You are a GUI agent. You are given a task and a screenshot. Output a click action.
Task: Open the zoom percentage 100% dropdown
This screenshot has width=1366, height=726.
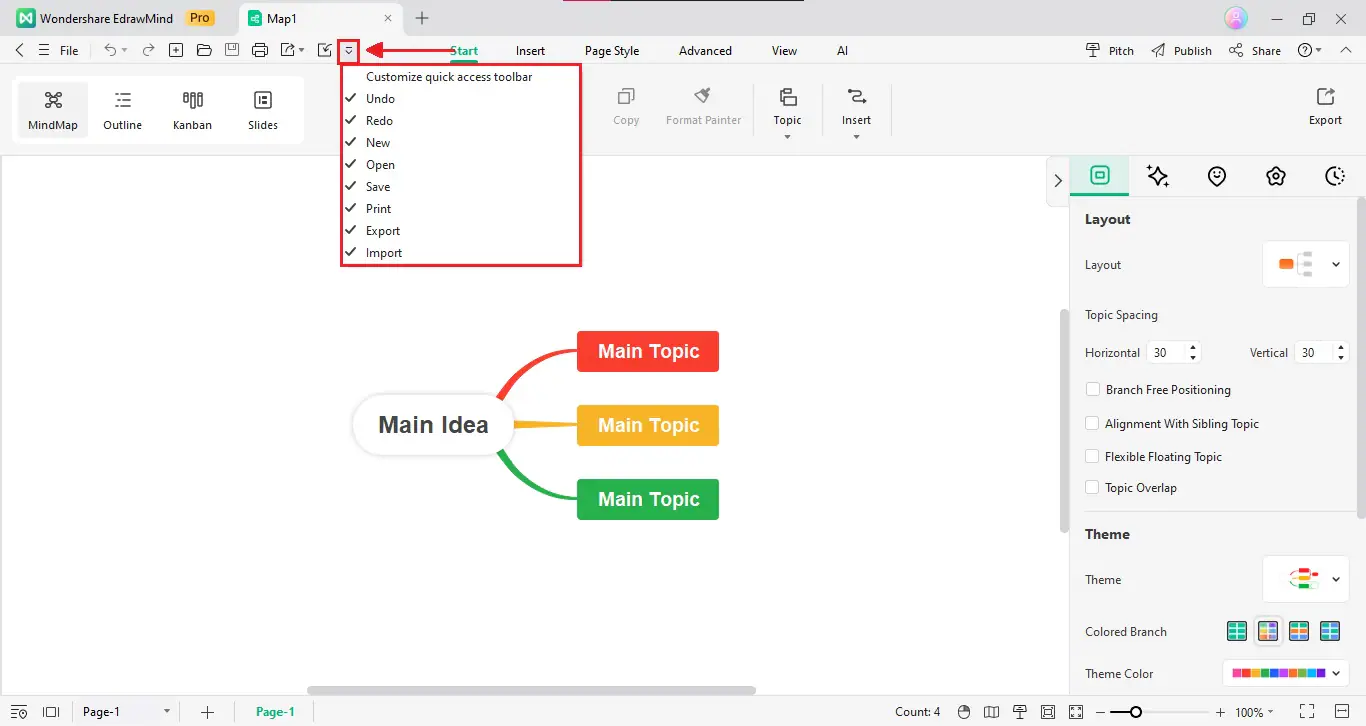(1254, 712)
